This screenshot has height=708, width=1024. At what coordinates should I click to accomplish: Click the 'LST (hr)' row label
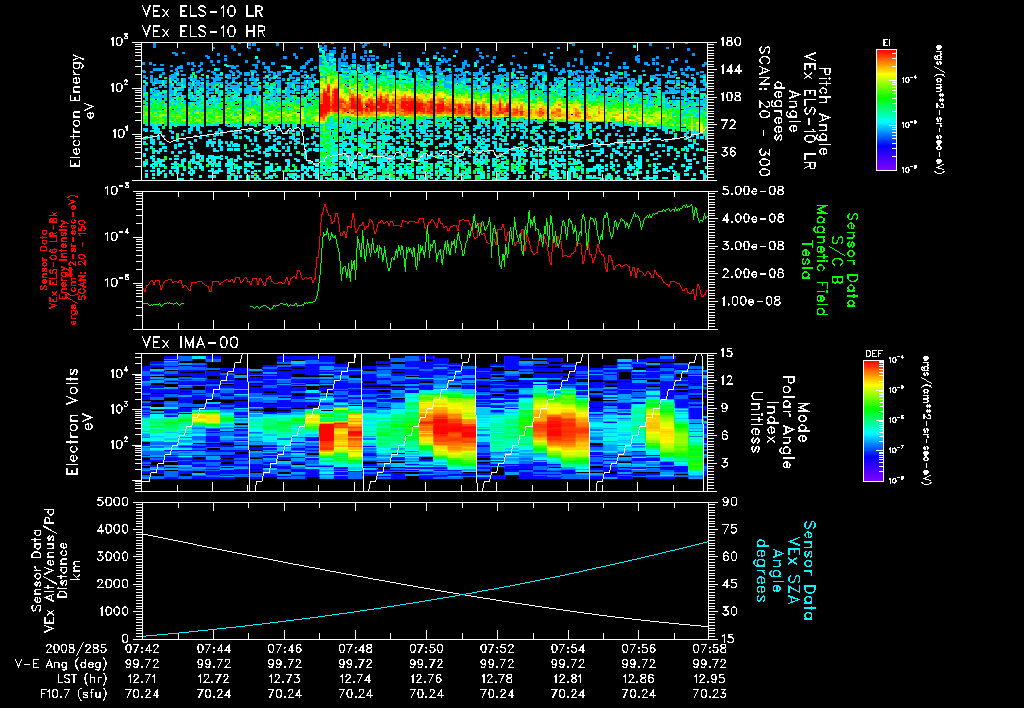coord(80,679)
